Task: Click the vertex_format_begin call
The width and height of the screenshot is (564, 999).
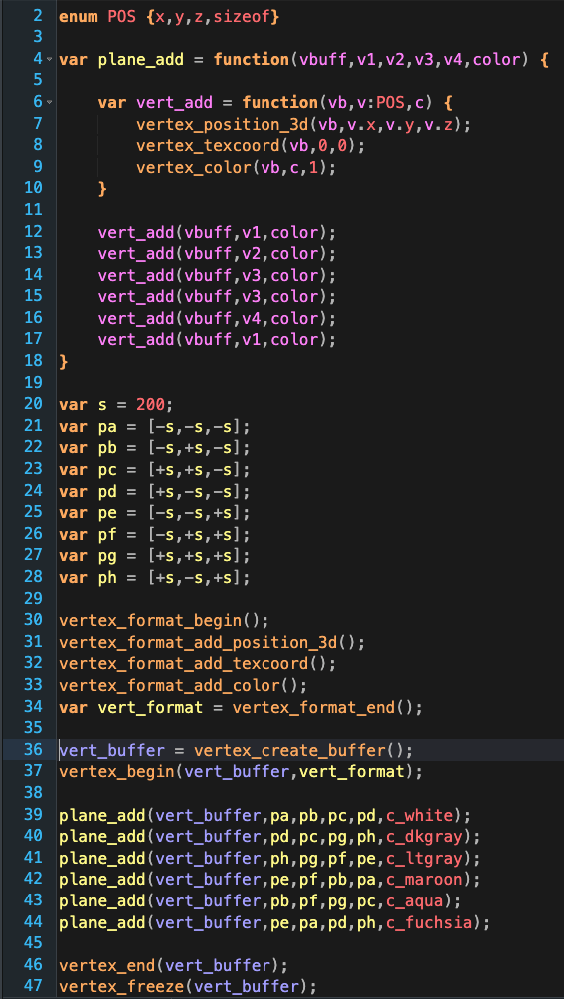Action: pyautogui.click(x=150, y=620)
